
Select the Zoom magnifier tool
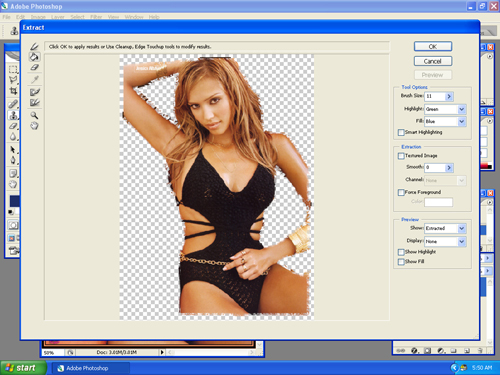coord(34,115)
